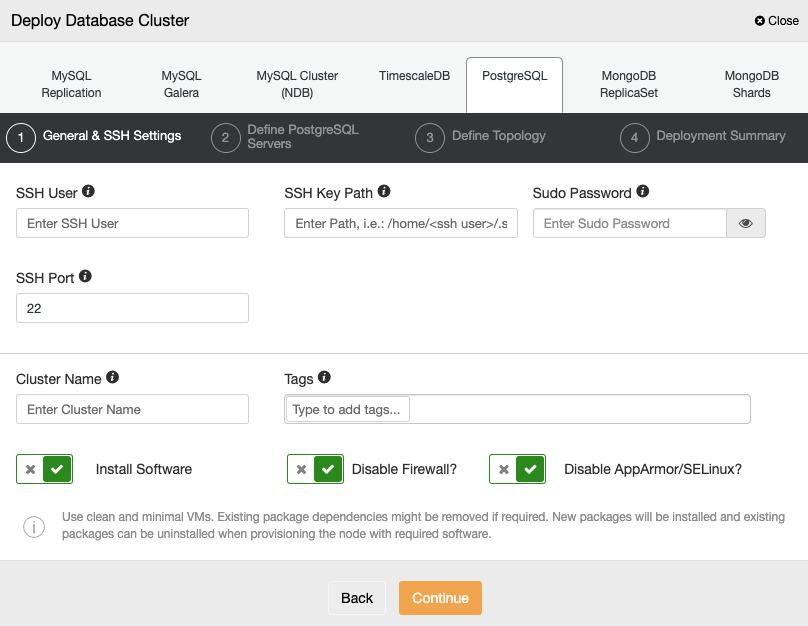Toggle the Disable Firewall switch

[315, 469]
